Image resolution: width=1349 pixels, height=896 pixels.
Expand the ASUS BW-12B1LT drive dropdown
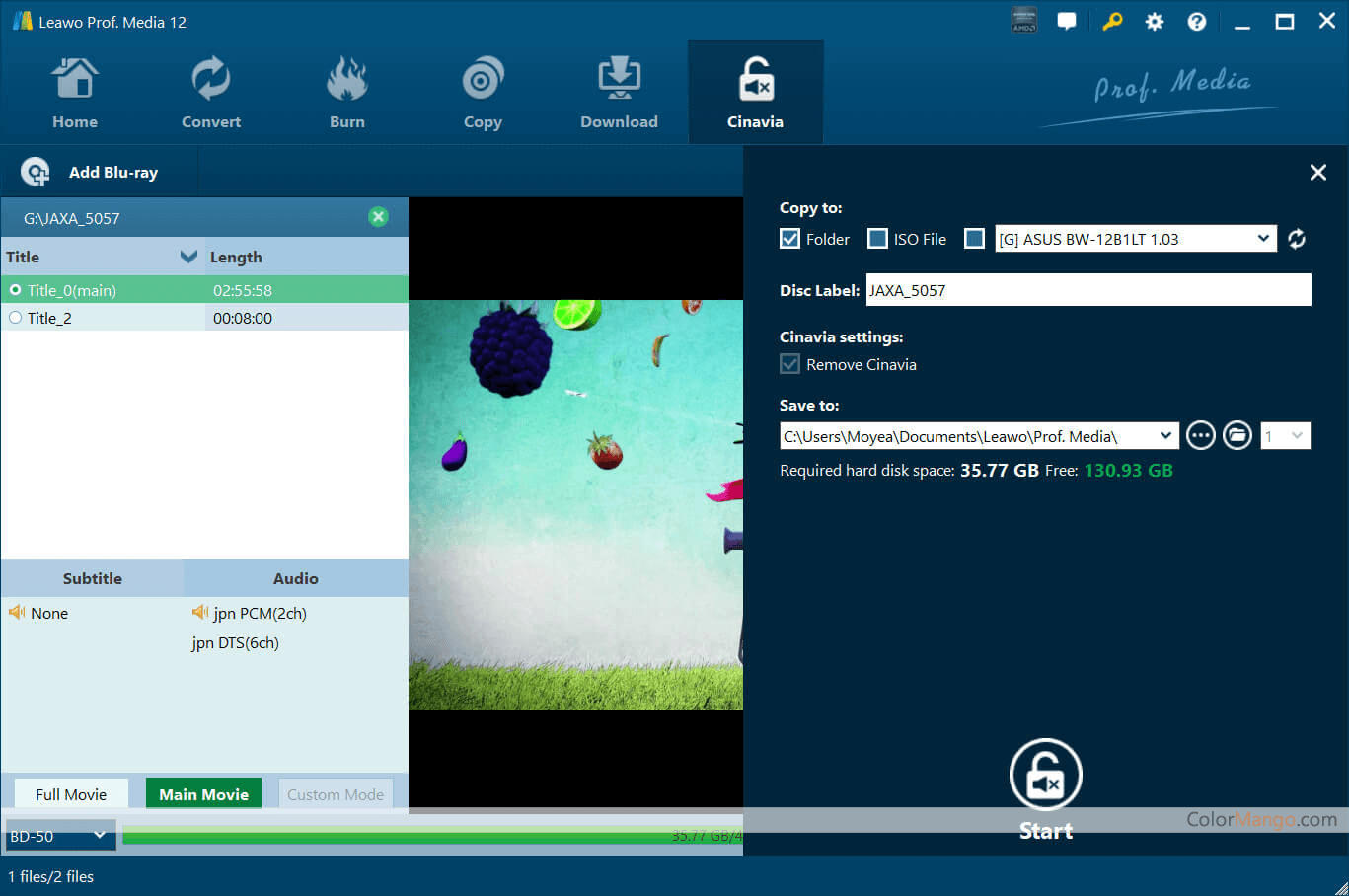tap(1263, 239)
